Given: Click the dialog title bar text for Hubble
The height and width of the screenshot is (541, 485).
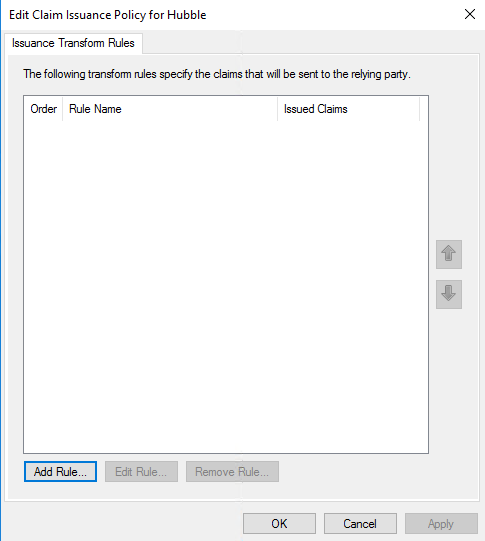Looking at the screenshot, I should [108, 15].
